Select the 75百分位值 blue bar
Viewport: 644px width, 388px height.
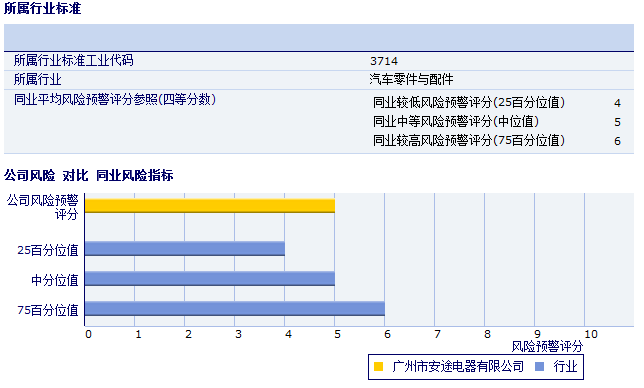[235, 309]
